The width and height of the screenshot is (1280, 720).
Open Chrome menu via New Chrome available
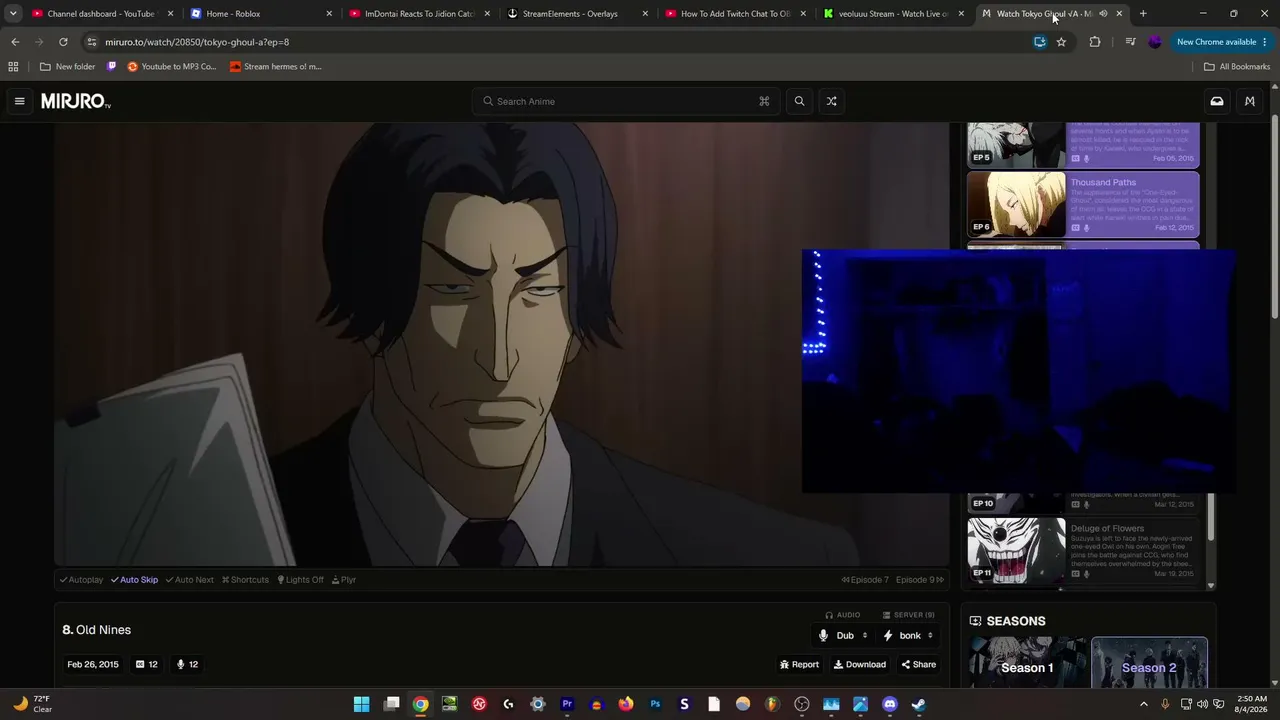click(x=1222, y=42)
